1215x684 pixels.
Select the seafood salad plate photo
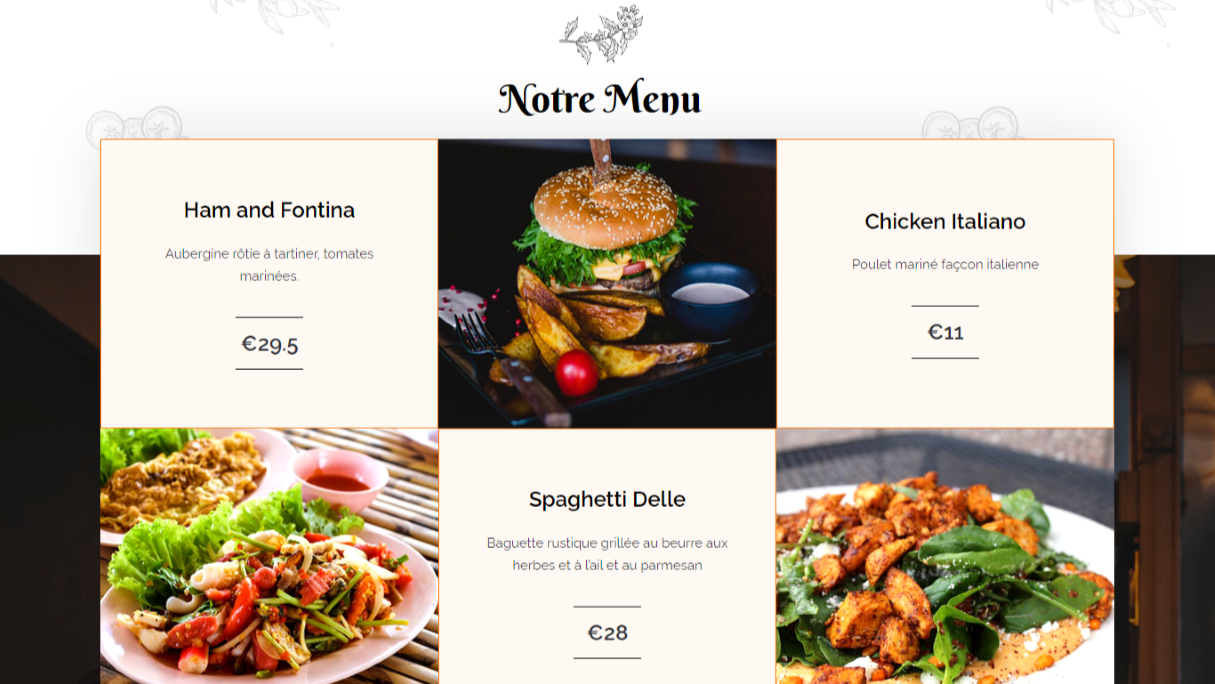click(269, 556)
